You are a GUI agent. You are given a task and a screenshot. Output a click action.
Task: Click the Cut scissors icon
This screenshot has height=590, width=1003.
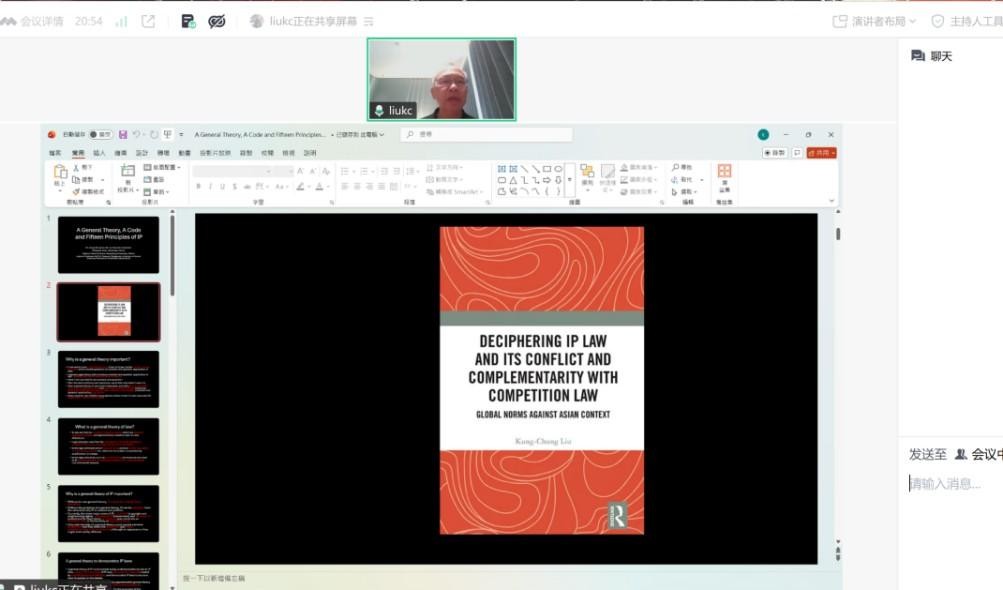(x=76, y=167)
